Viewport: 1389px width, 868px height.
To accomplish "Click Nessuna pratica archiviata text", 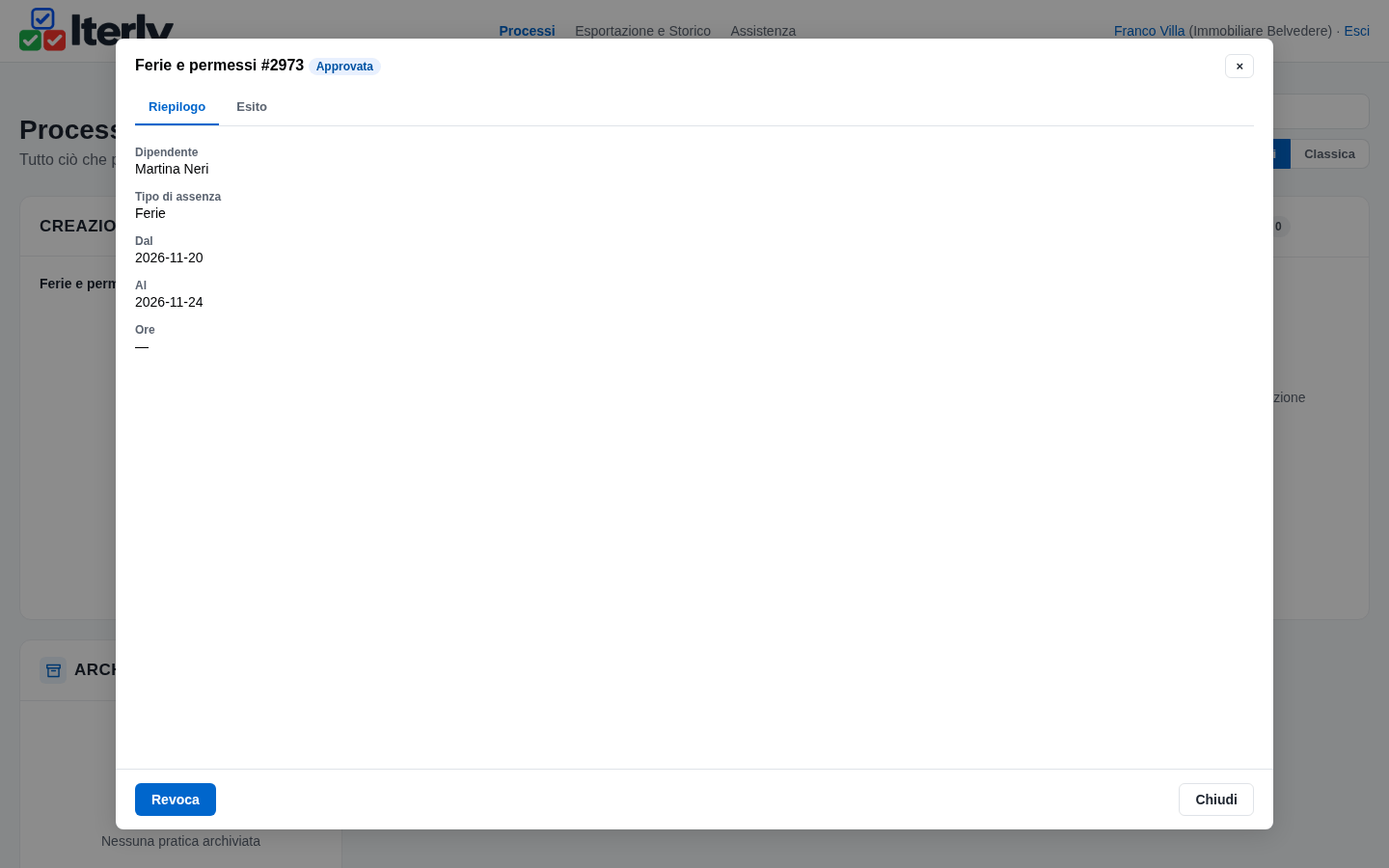I will [180, 841].
